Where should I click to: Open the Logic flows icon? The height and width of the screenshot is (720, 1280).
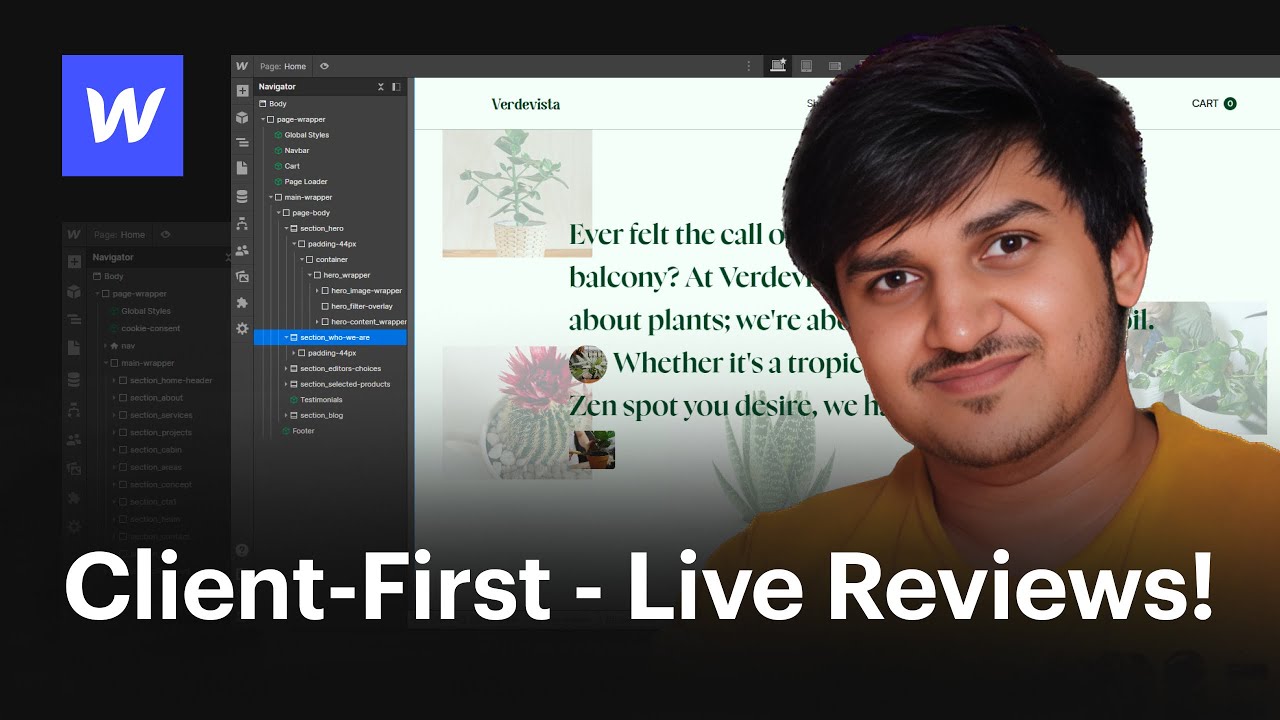pos(242,224)
